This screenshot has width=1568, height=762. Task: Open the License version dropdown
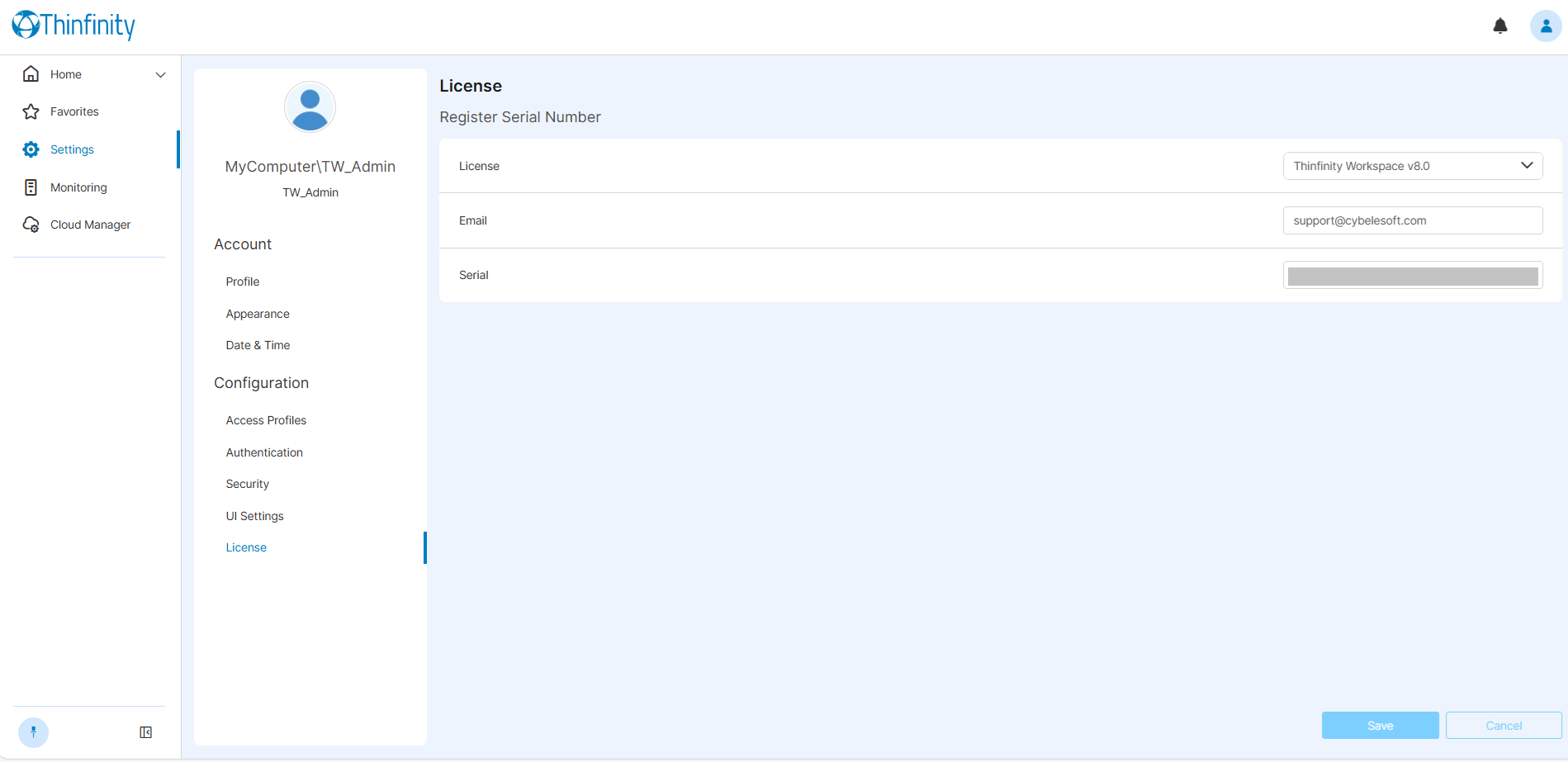click(1412, 166)
